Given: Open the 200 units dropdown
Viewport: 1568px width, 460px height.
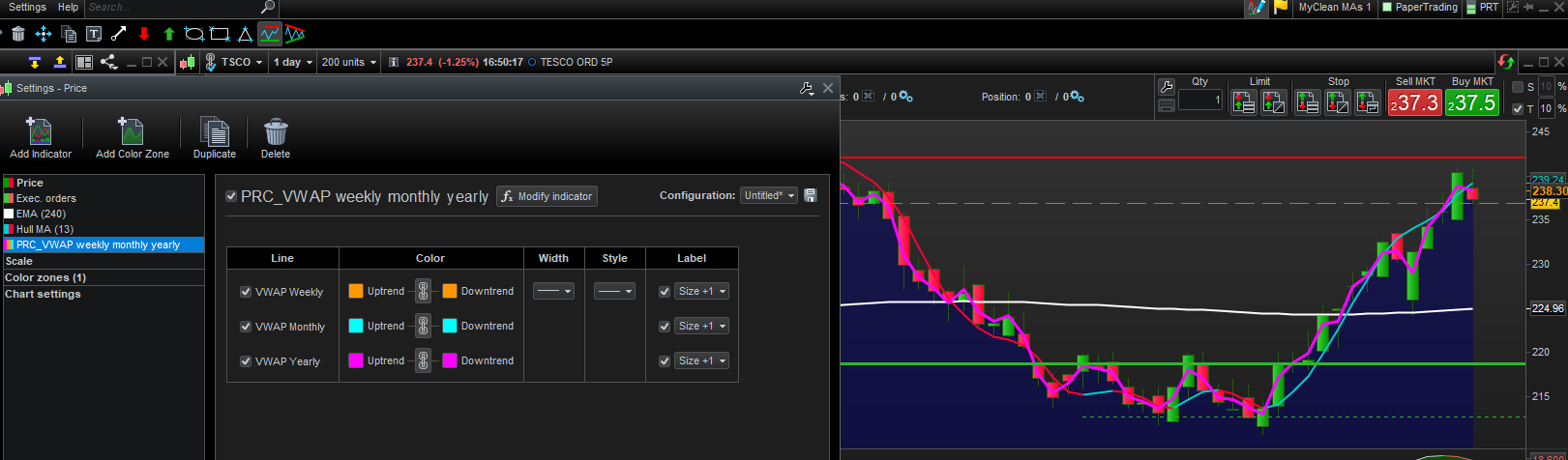Looking at the screenshot, I should (348, 62).
